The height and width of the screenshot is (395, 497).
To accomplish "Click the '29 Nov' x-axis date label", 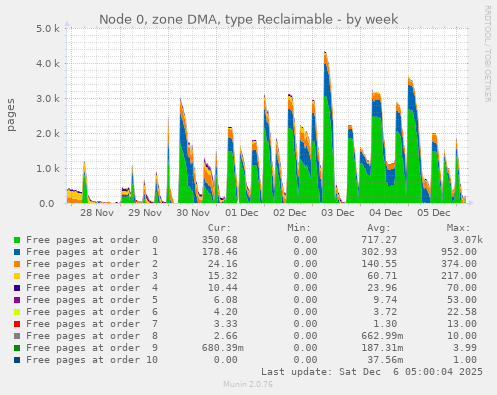I will coord(145,213).
